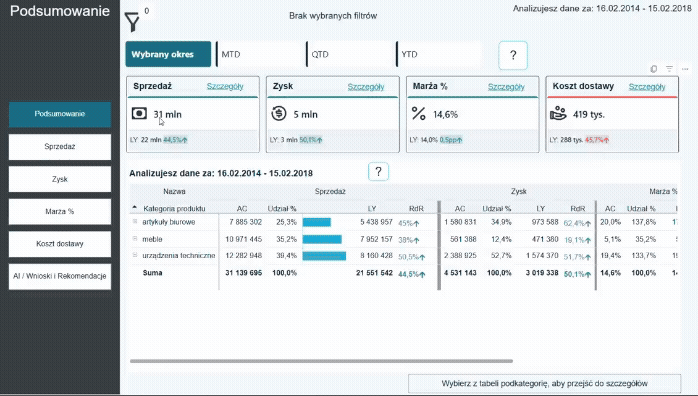Image resolution: width=698 pixels, height=396 pixels.
Task: Open Szczegóły link on Sprzedaż card
Action: pos(225,86)
